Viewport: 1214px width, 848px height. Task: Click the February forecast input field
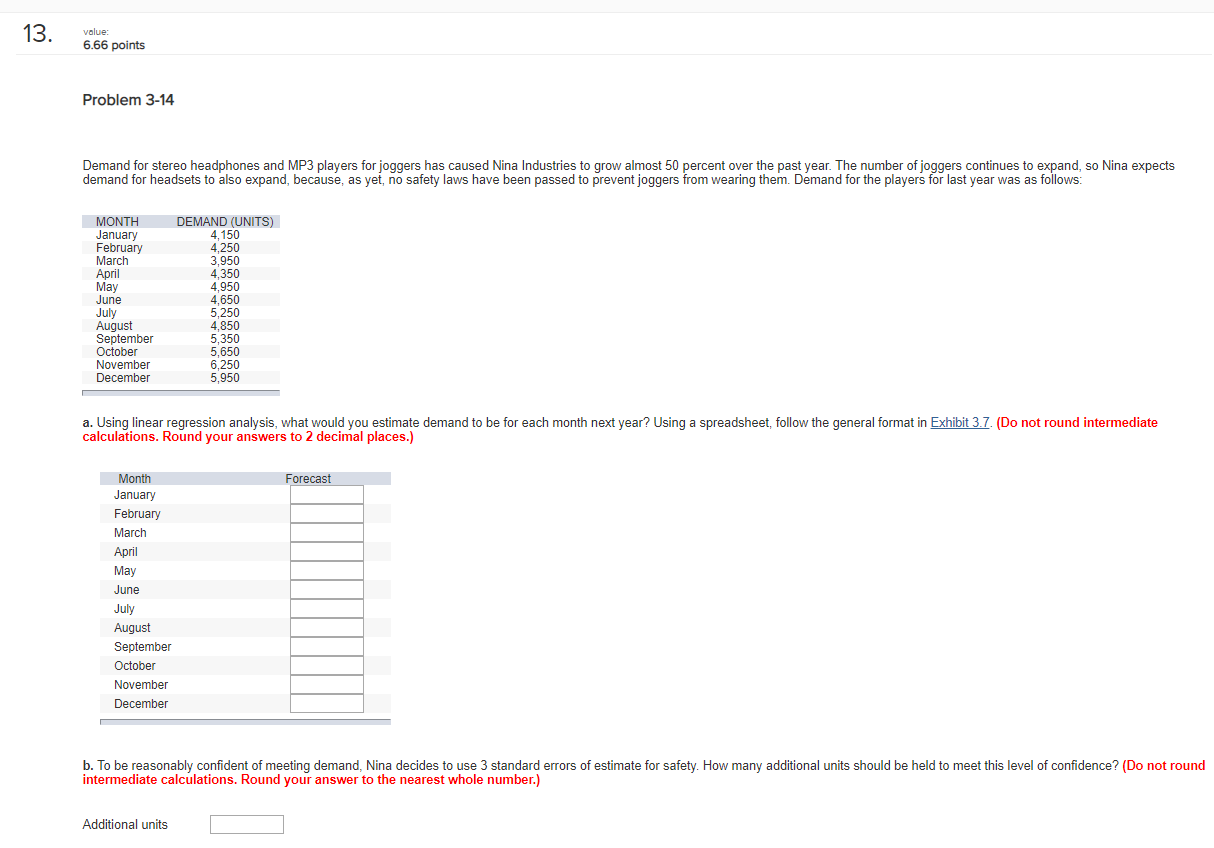tap(326, 513)
